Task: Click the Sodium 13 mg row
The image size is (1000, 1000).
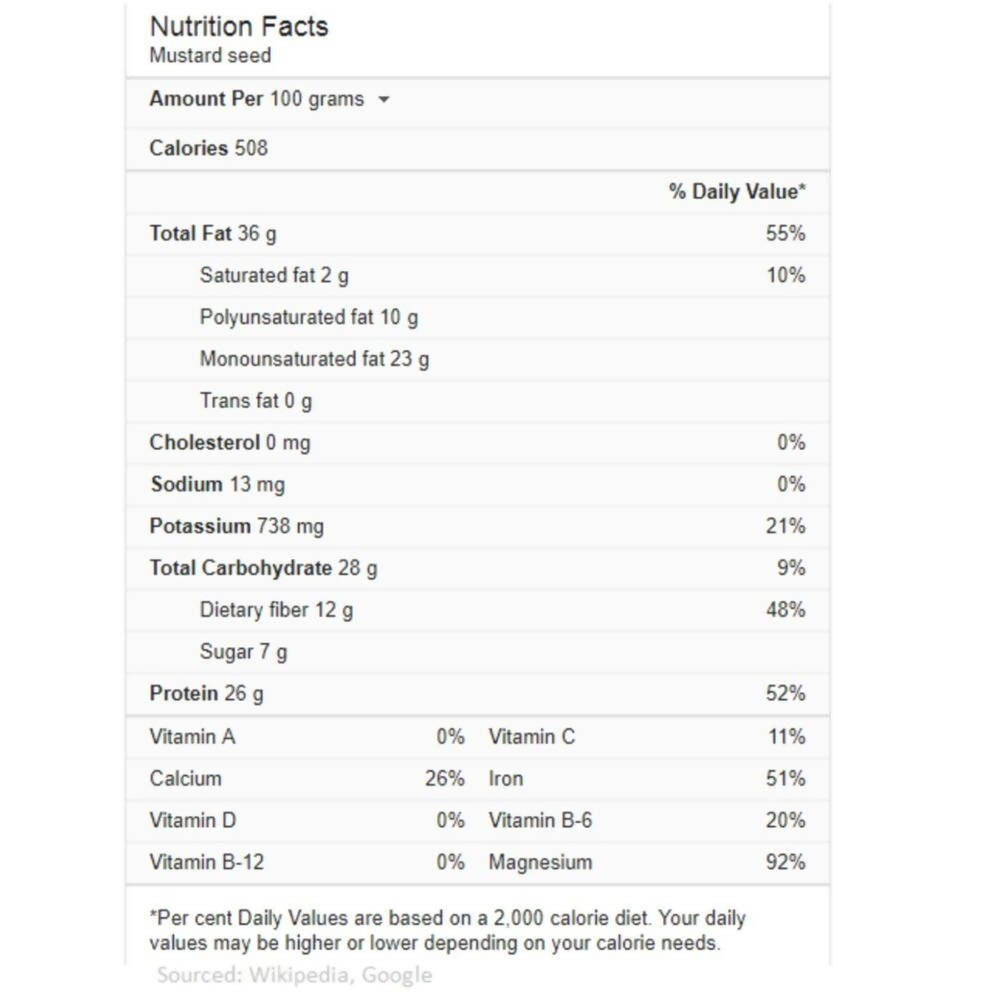Action: [x=217, y=484]
